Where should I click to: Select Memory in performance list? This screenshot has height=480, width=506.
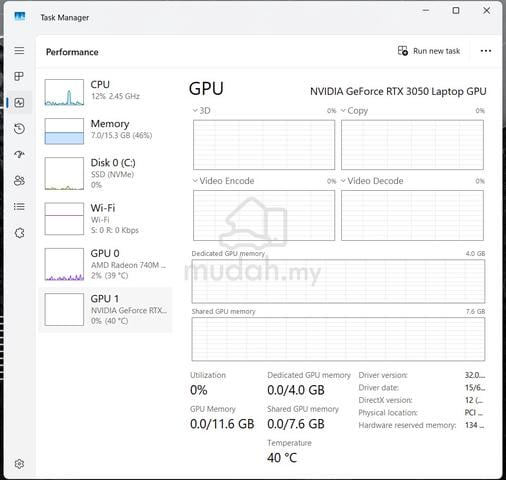105,131
